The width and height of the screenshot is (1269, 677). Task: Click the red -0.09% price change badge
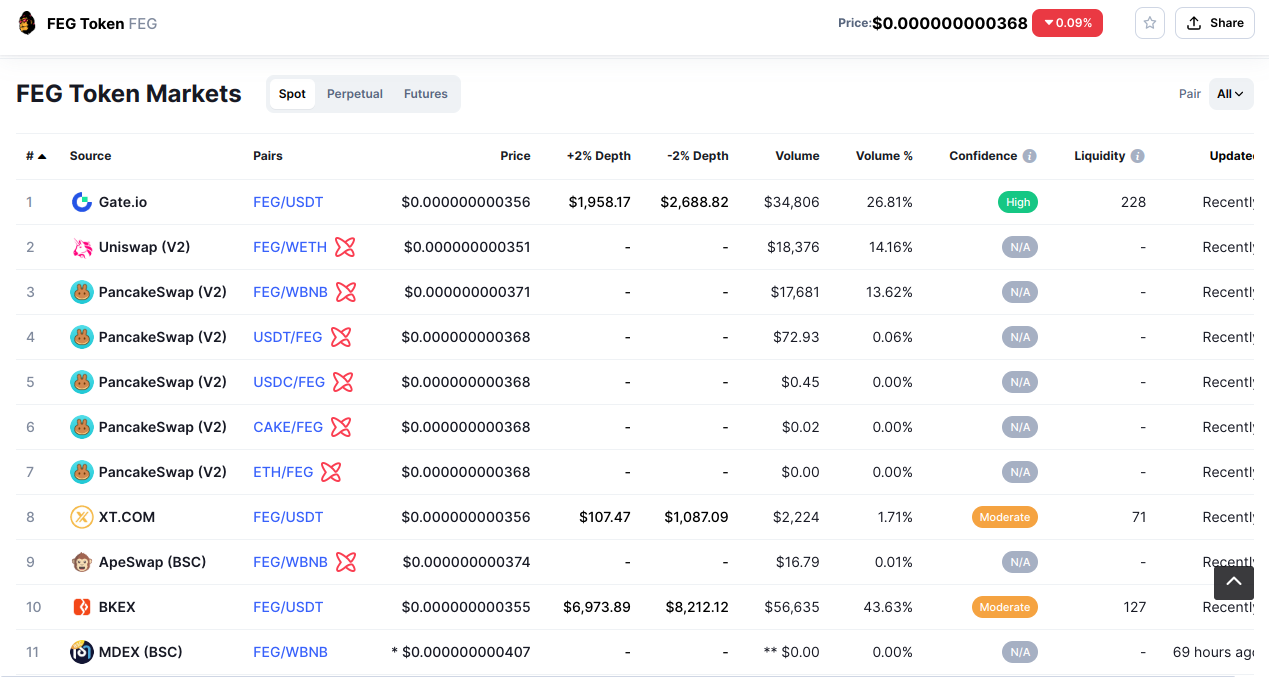pos(1067,23)
